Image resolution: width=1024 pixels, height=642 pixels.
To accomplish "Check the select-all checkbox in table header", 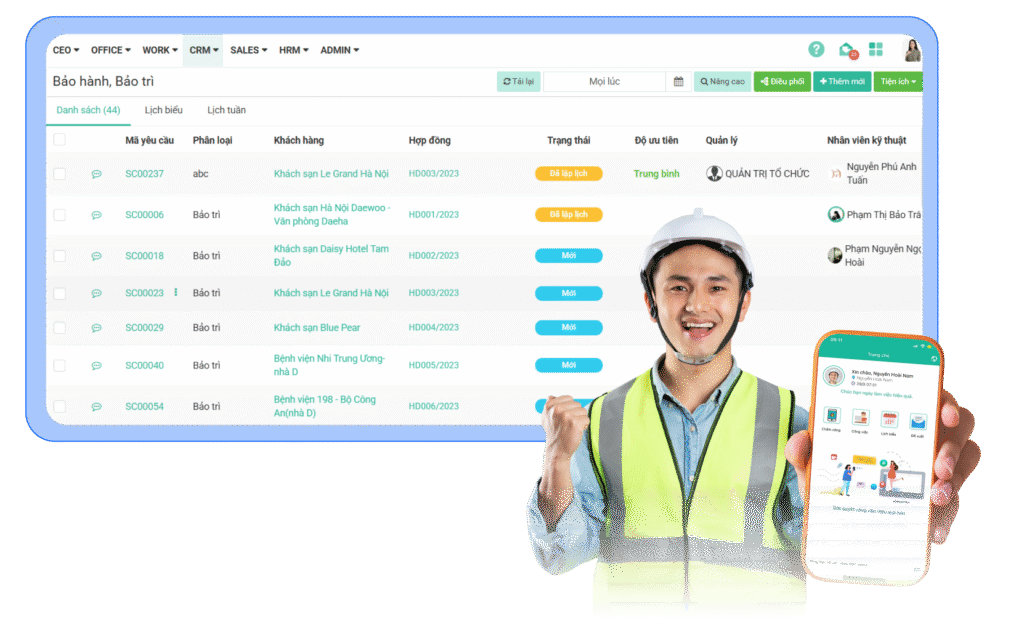I will click(60, 141).
